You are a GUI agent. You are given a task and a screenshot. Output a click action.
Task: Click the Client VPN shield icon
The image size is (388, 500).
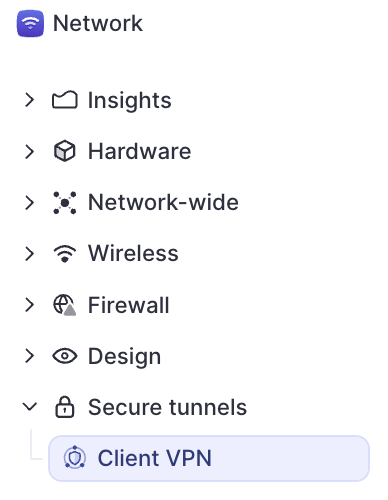(75, 457)
